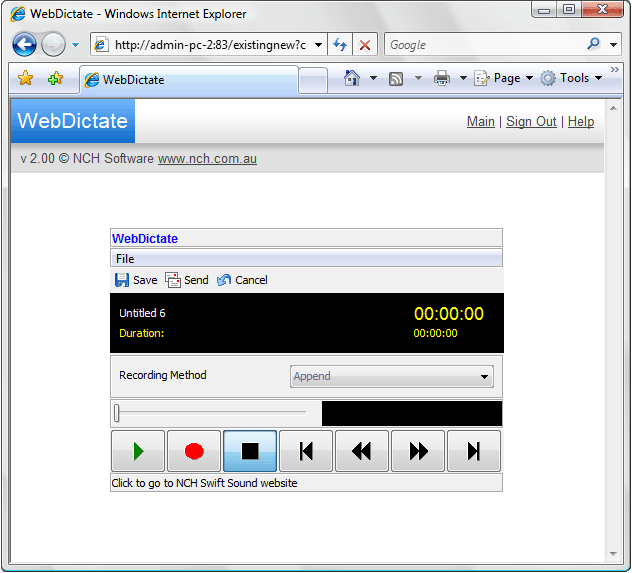Jump to end of dictation
Screen dimensions: 632x573
474,451
